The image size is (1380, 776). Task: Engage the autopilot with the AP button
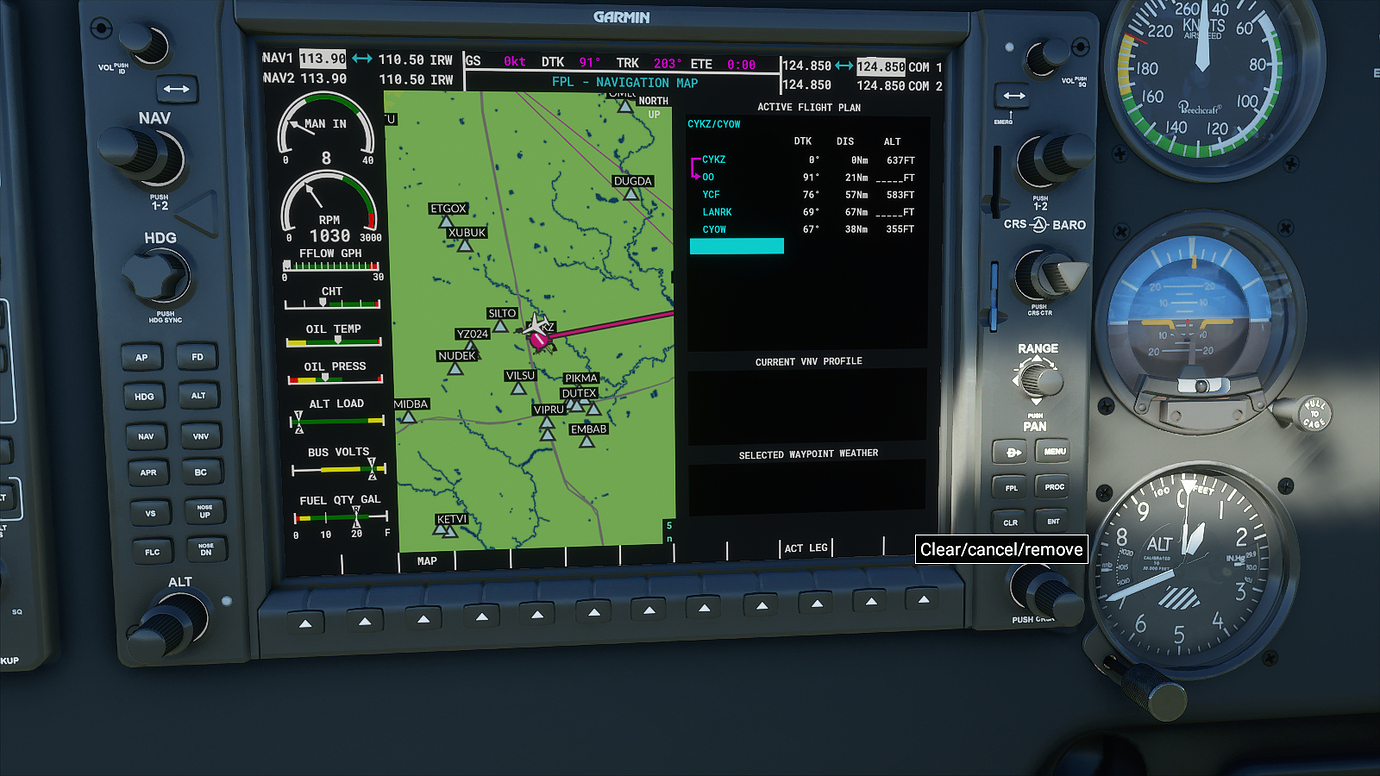[x=142, y=356]
